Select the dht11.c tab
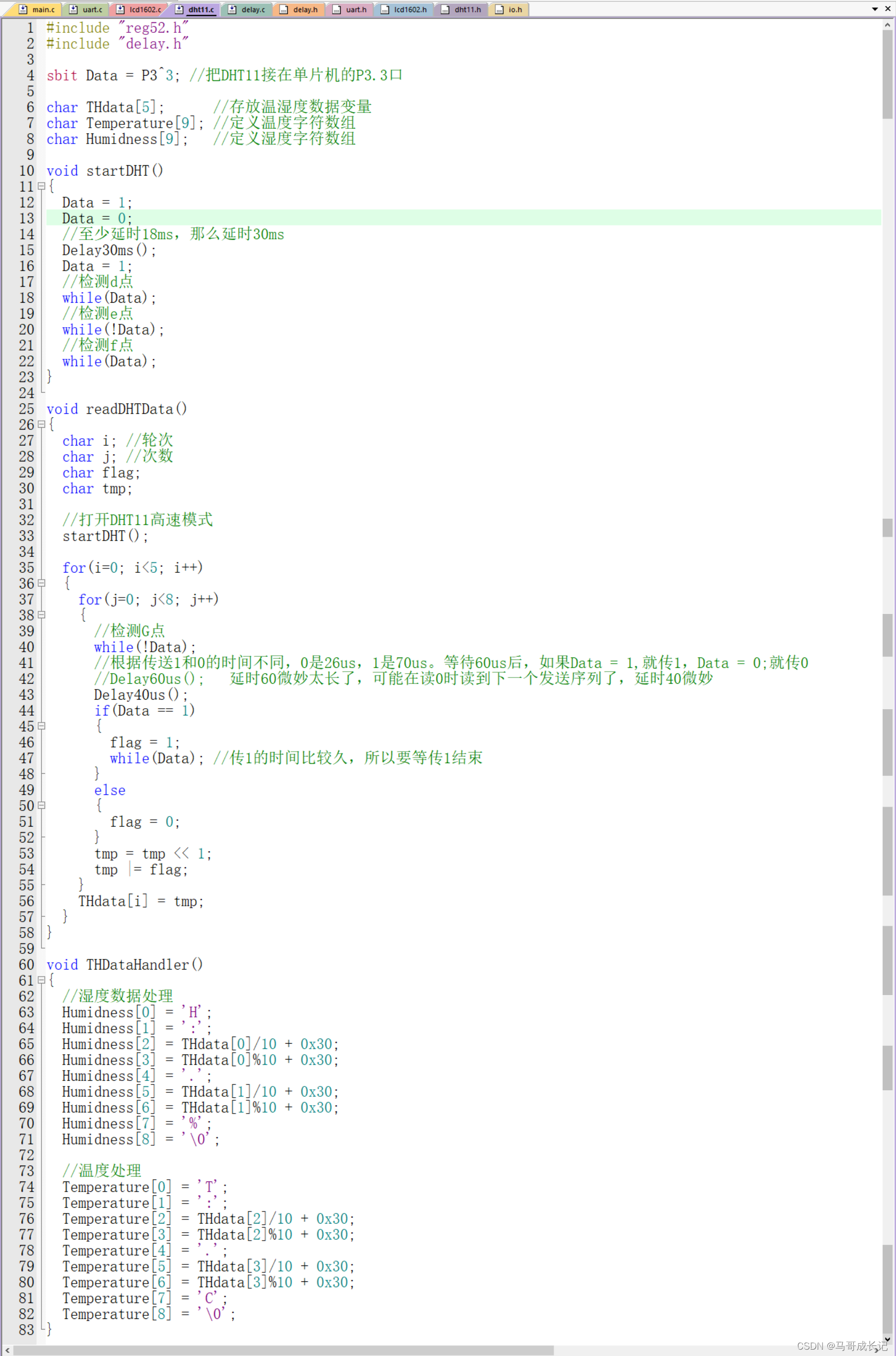This screenshot has height=1356, width=896. pos(195,9)
